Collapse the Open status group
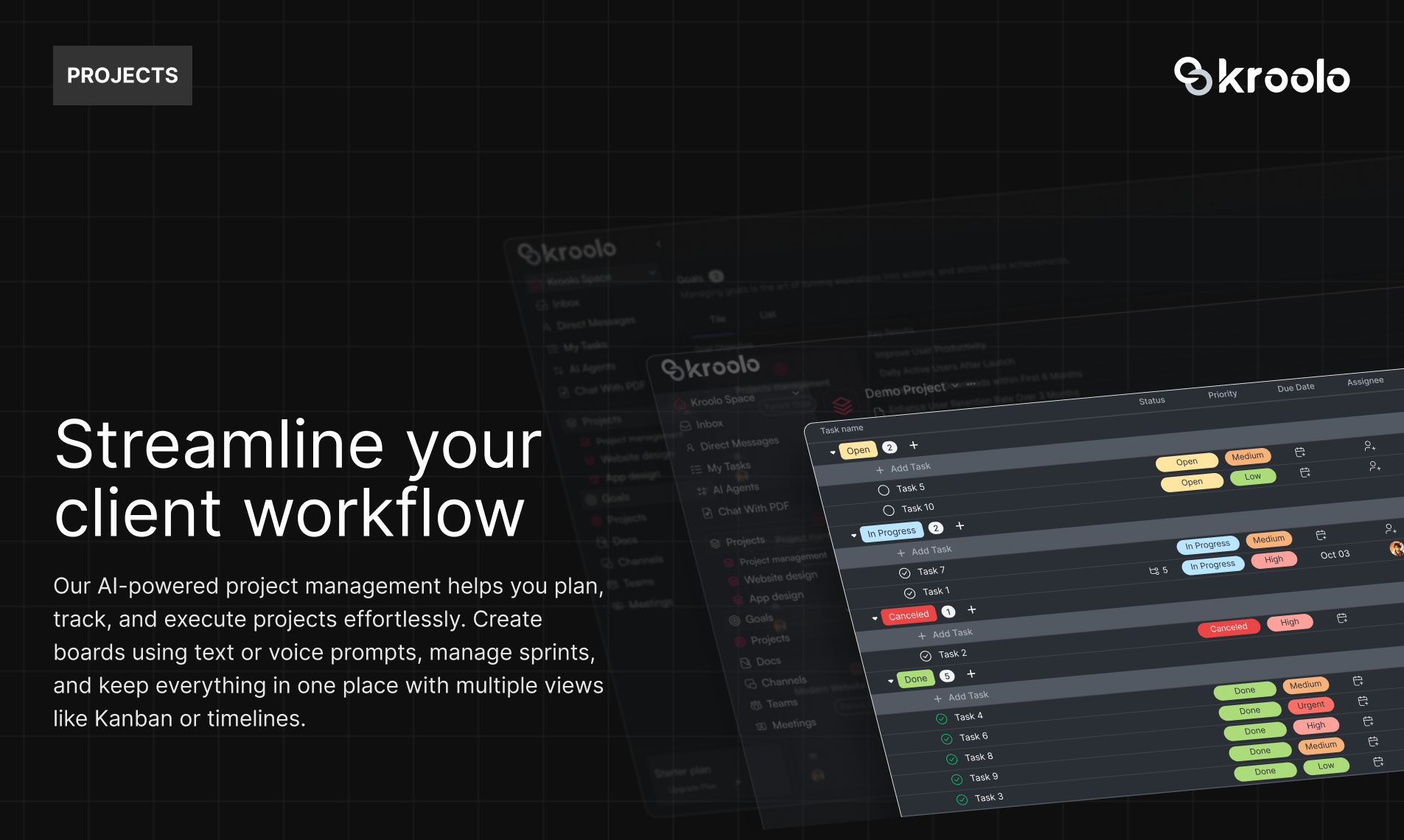Image resolution: width=1404 pixels, height=840 pixels. [x=833, y=452]
